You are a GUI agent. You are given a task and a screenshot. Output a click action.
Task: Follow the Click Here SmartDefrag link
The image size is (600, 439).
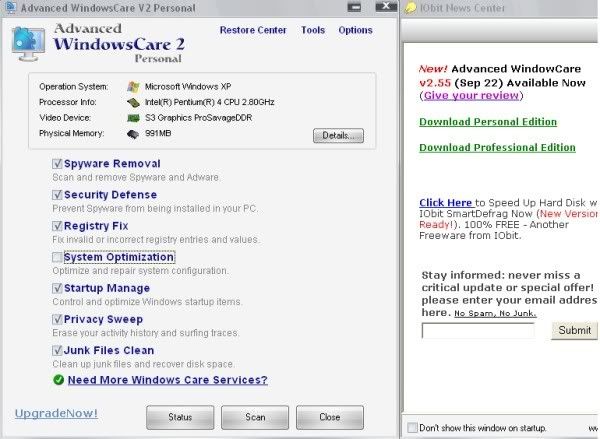tap(446, 203)
